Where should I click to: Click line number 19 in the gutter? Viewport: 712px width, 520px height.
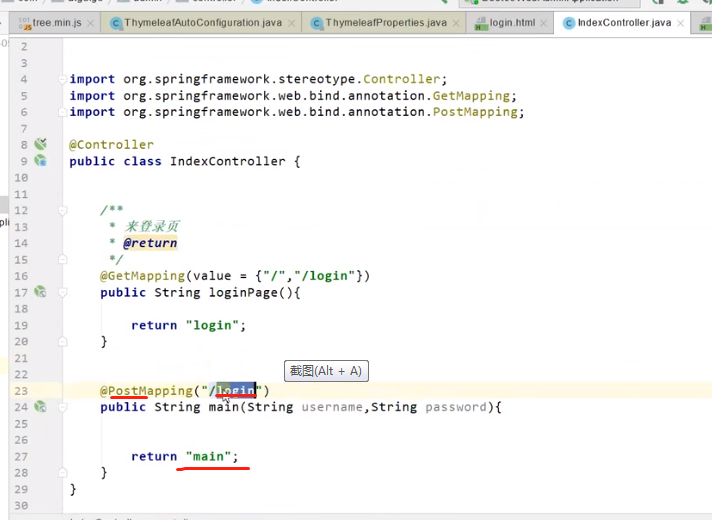pyautogui.click(x=22, y=325)
